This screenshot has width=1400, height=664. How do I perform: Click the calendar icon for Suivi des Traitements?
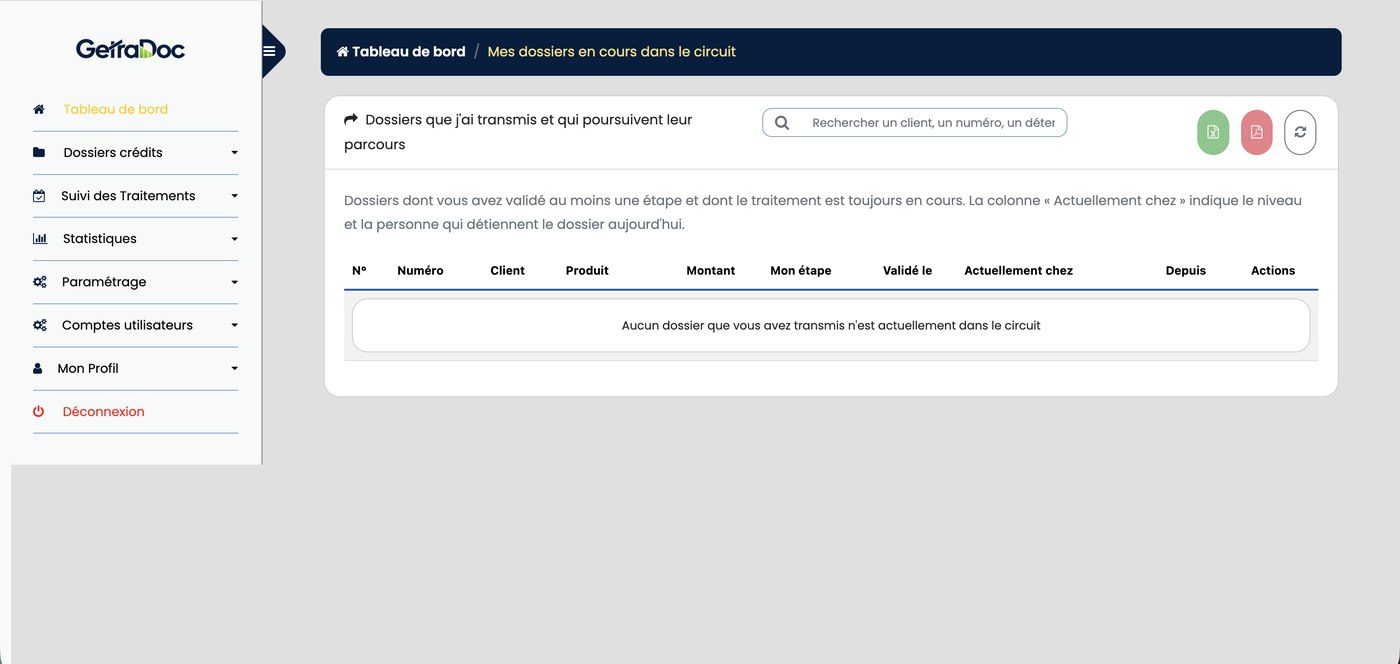pos(39,196)
